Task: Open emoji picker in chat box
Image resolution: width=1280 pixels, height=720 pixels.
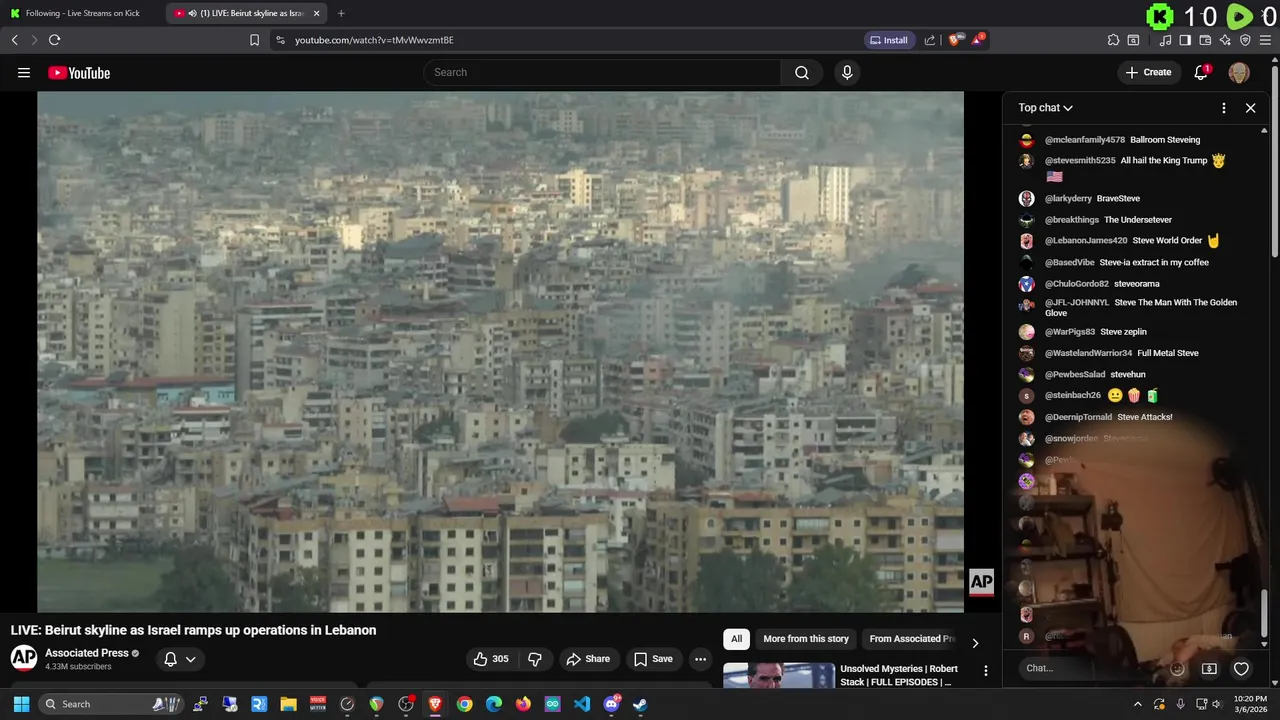Action: pyautogui.click(x=1177, y=669)
